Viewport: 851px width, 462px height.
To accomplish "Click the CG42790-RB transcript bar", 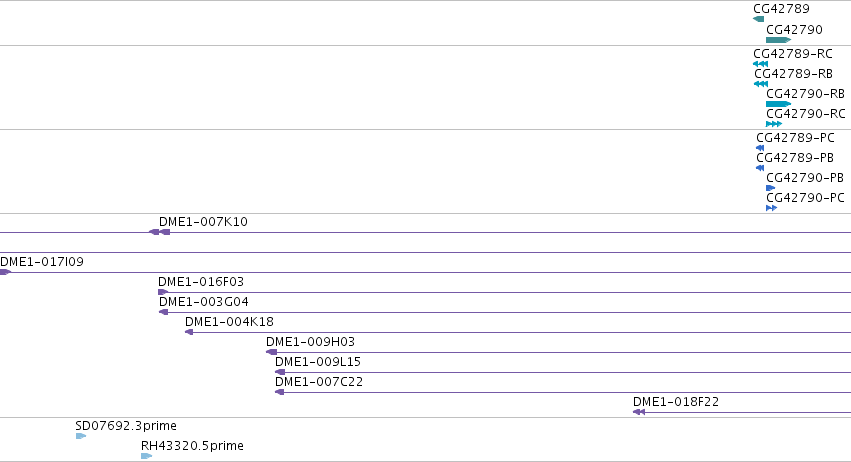I will coord(779,104).
